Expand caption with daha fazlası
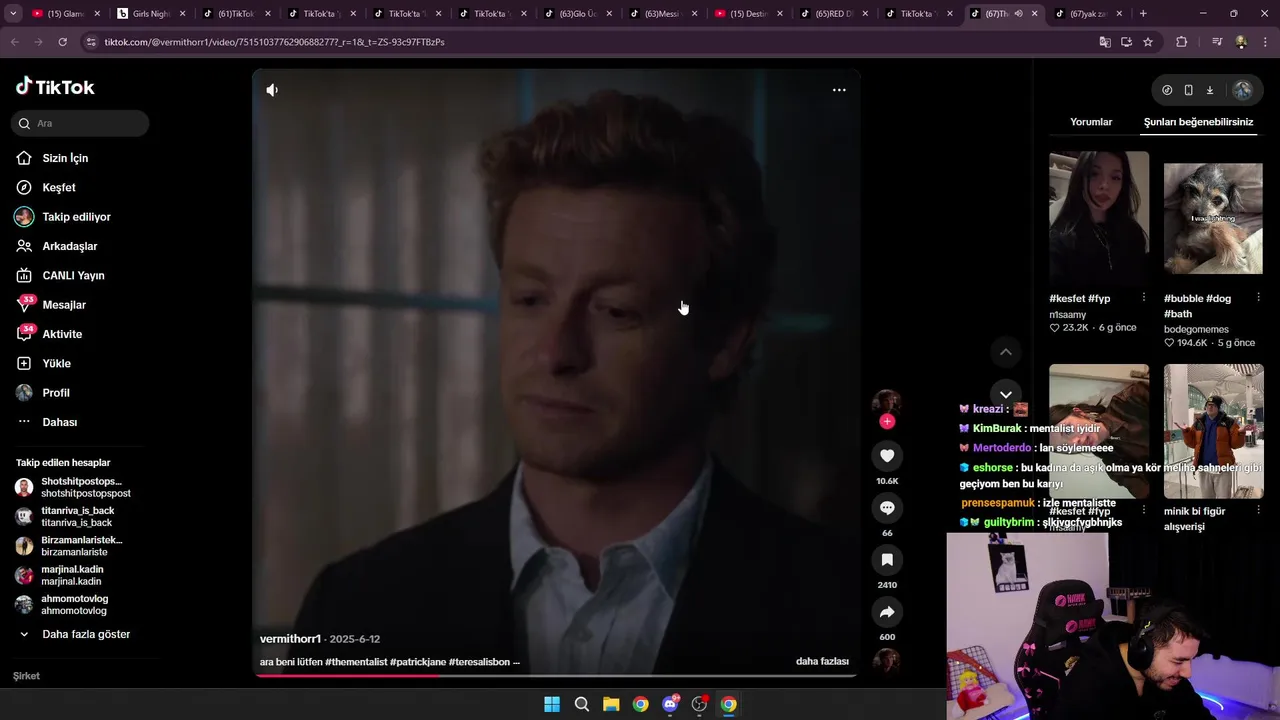 tap(822, 662)
